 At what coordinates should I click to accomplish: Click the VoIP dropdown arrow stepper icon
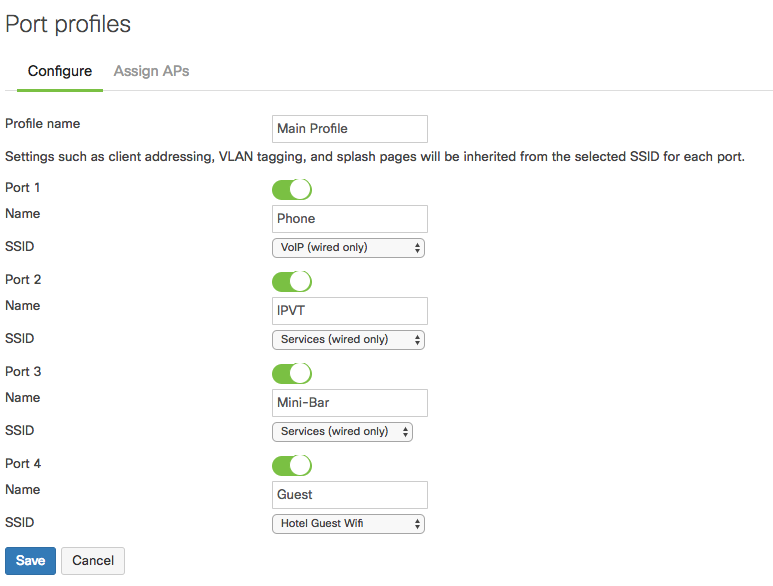[x=417, y=248]
